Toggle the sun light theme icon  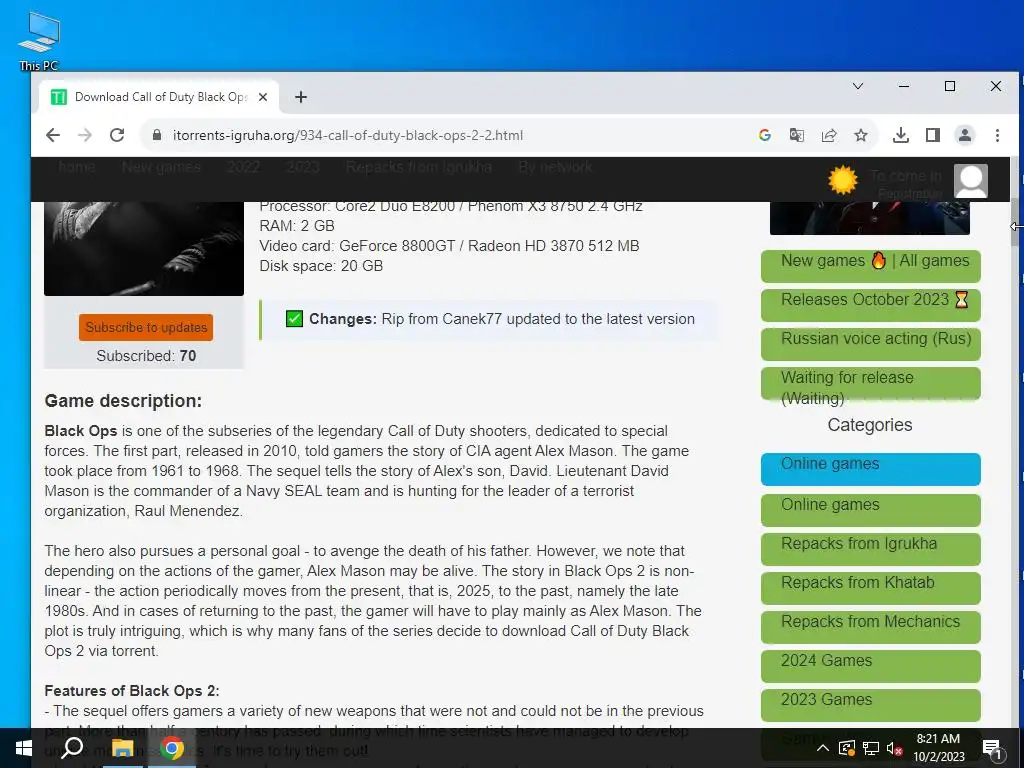pyautogui.click(x=842, y=180)
